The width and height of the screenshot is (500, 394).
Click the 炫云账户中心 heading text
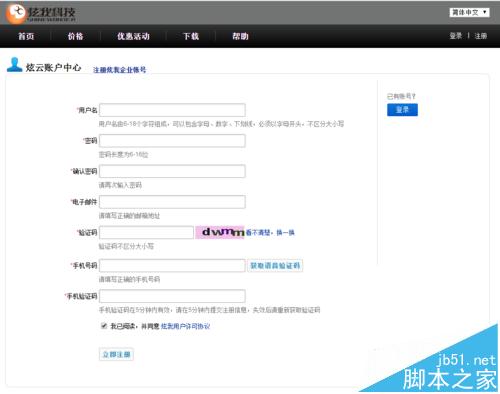point(53,67)
